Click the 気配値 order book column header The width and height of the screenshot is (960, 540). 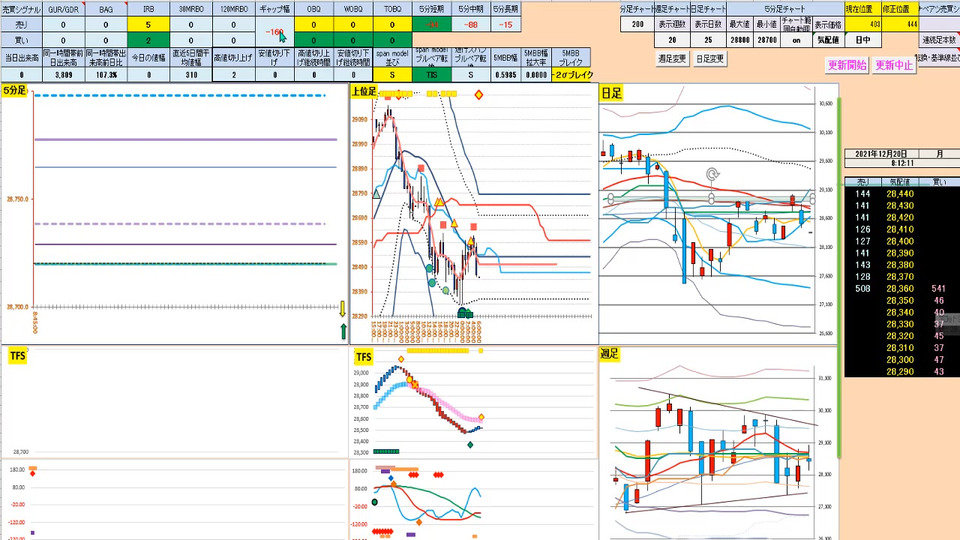[899, 182]
